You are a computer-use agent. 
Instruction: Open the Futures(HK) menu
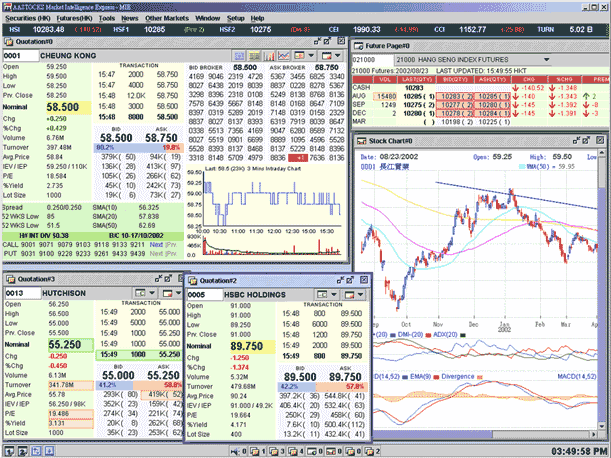tap(74, 18)
